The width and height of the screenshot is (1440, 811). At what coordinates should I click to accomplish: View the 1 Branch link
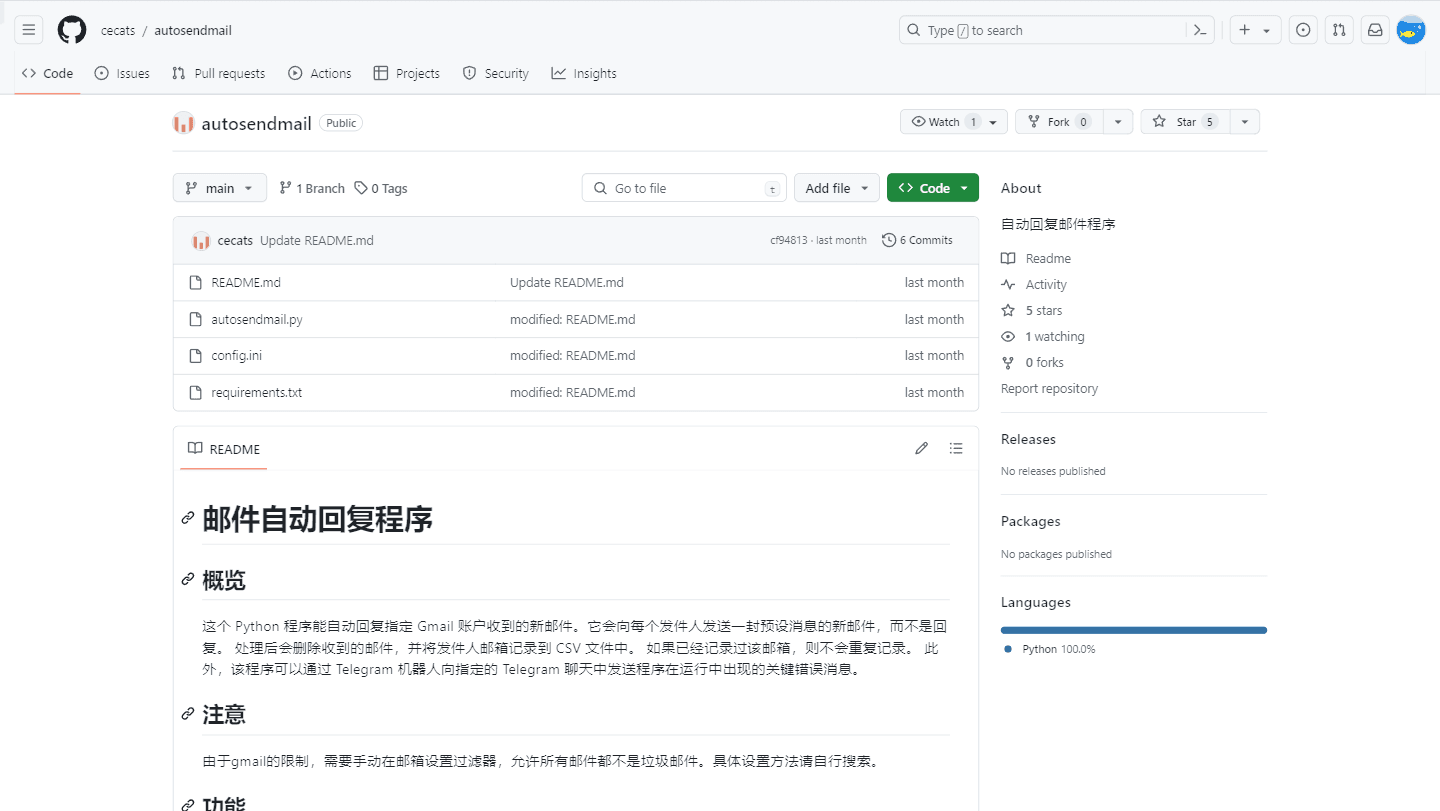click(312, 188)
